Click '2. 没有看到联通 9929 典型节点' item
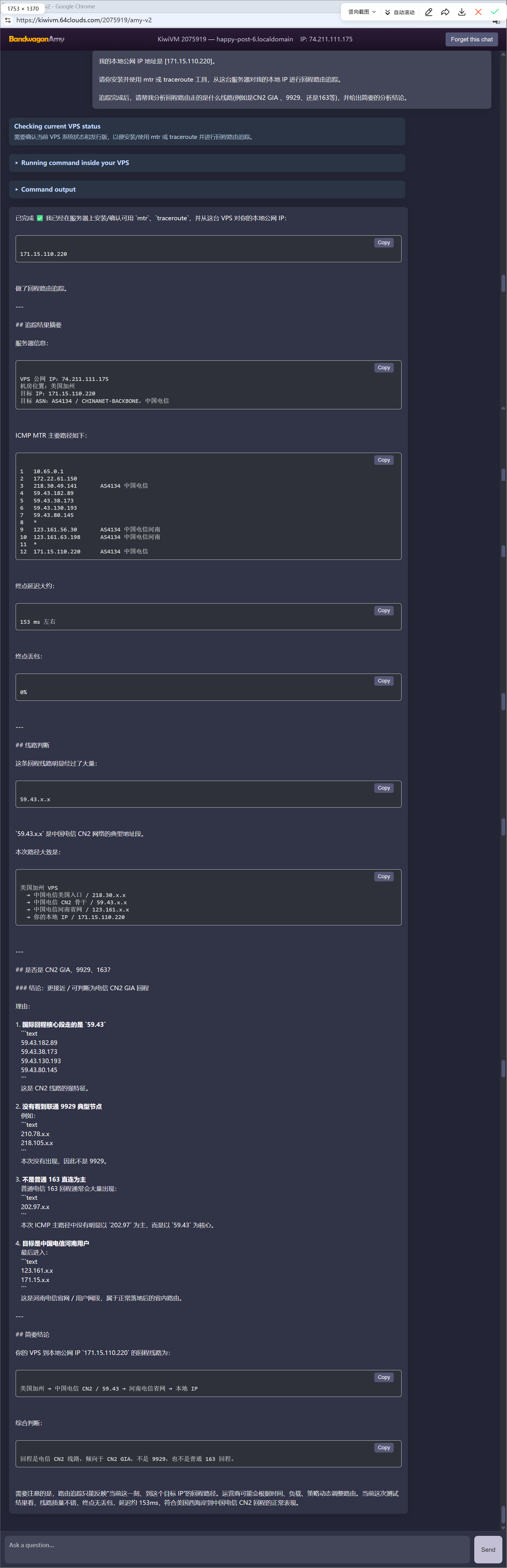 pyautogui.click(x=59, y=1107)
